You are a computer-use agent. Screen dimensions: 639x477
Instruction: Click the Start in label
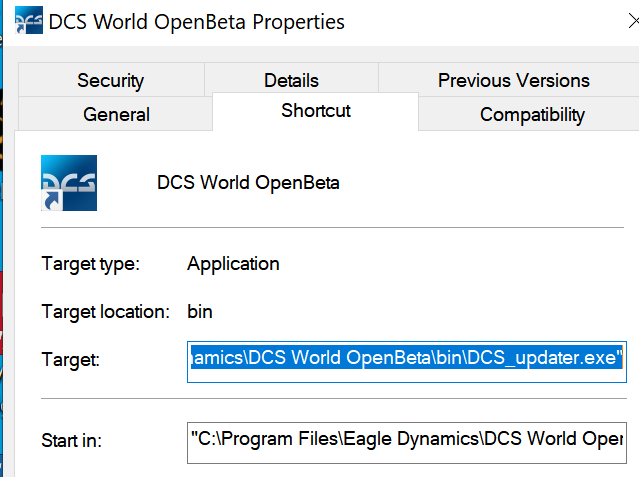point(71,440)
